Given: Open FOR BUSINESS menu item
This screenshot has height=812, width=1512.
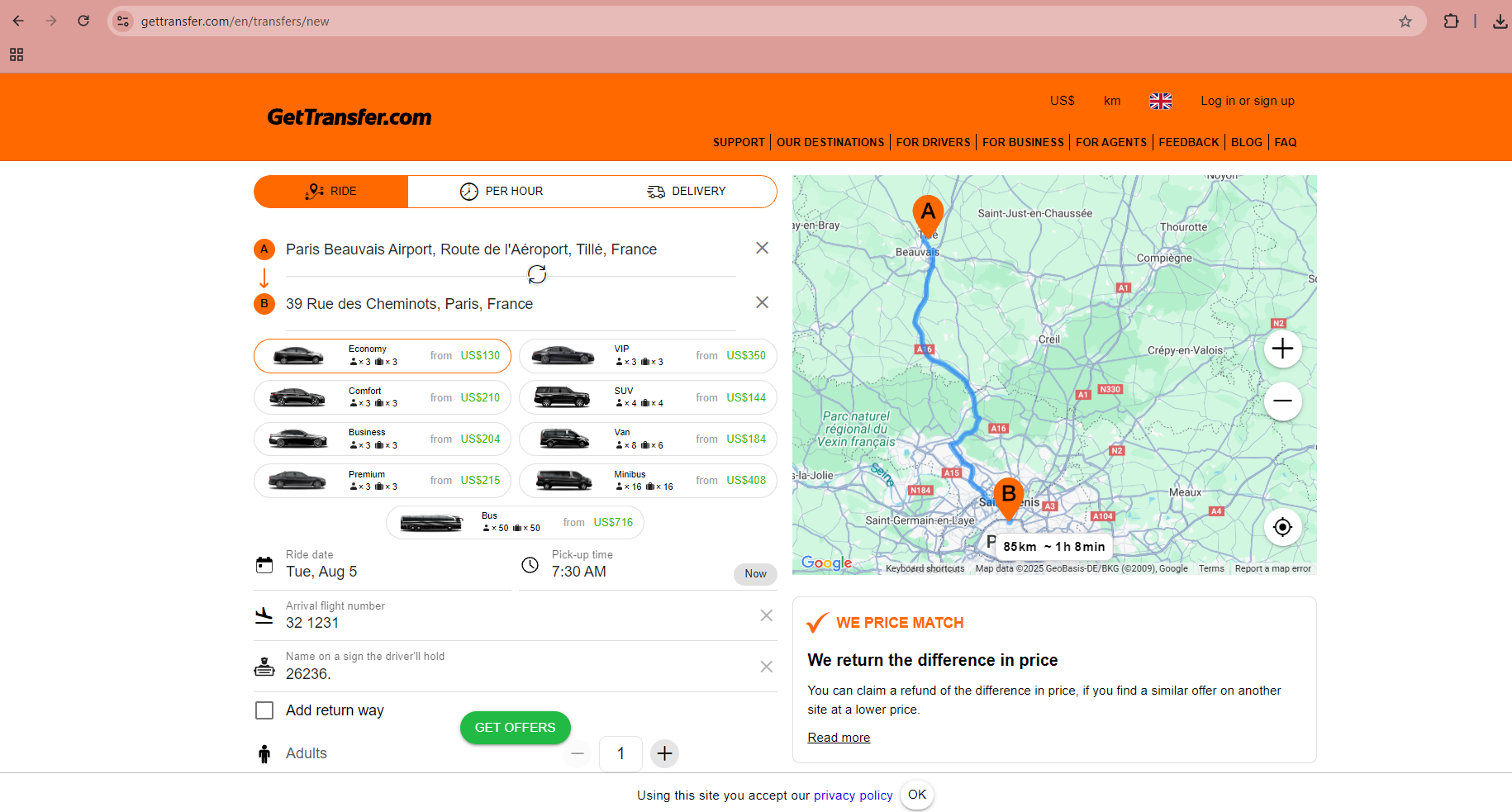Looking at the screenshot, I should tap(1023, 142).
